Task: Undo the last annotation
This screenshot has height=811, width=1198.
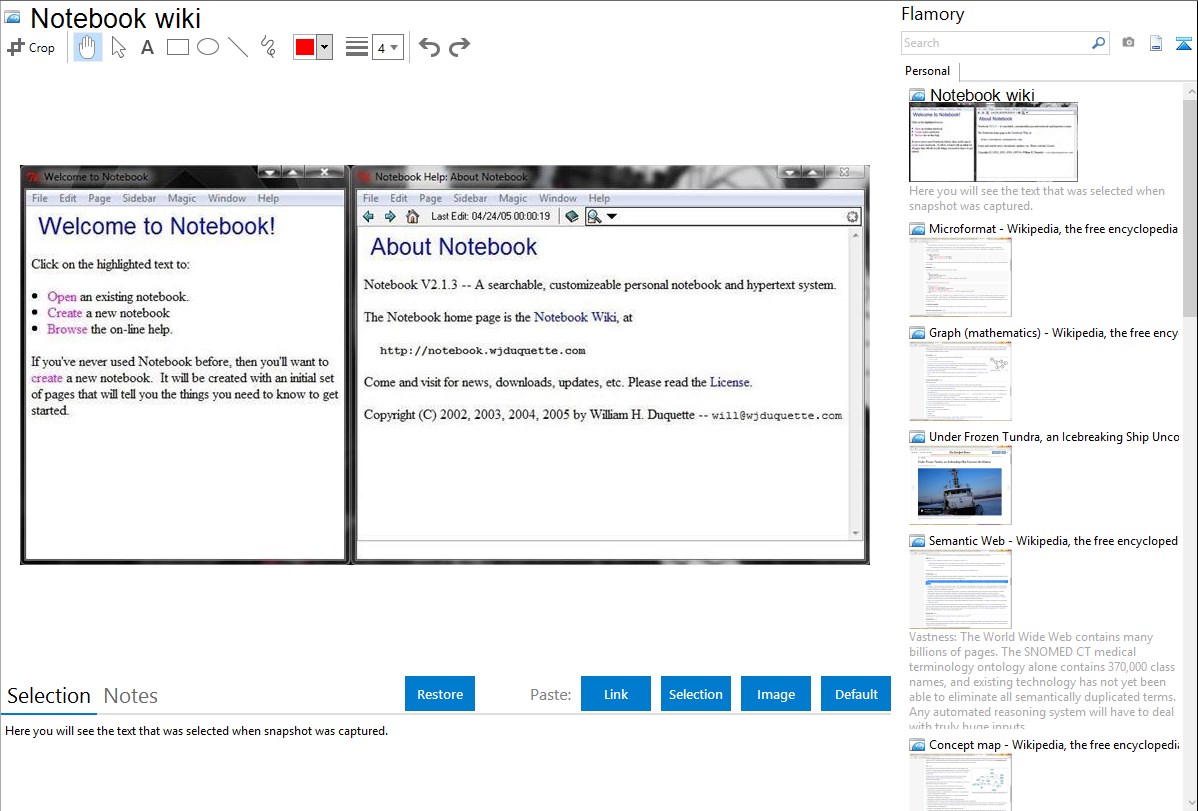Action: [x=429, y=47]
